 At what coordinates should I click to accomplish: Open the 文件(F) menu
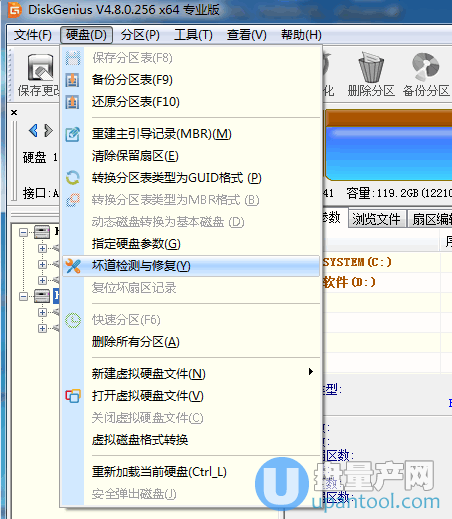(33, 35)
